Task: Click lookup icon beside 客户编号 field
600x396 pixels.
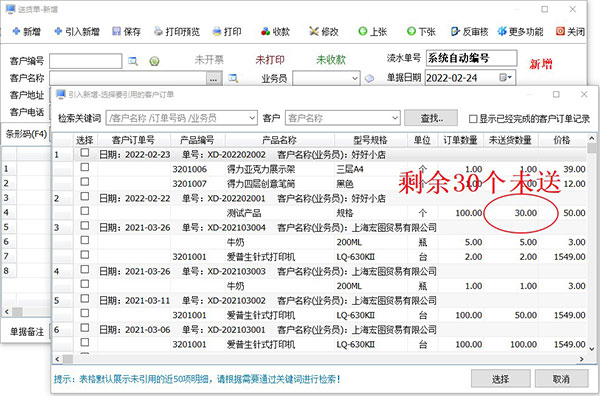Action: 133,61
